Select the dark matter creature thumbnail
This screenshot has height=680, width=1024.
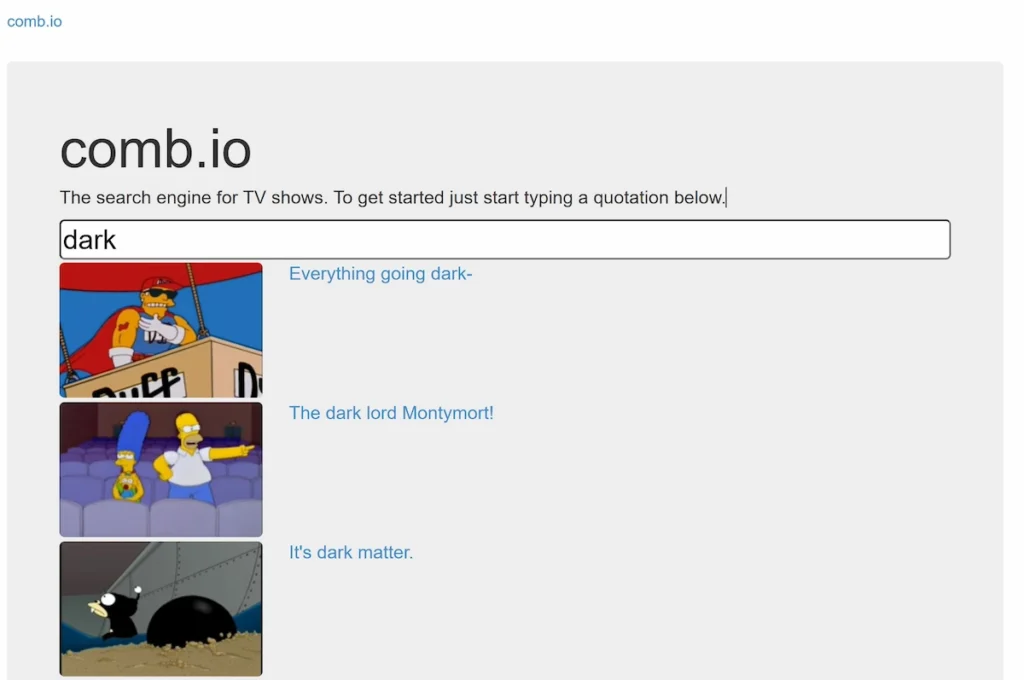(161, 609)
